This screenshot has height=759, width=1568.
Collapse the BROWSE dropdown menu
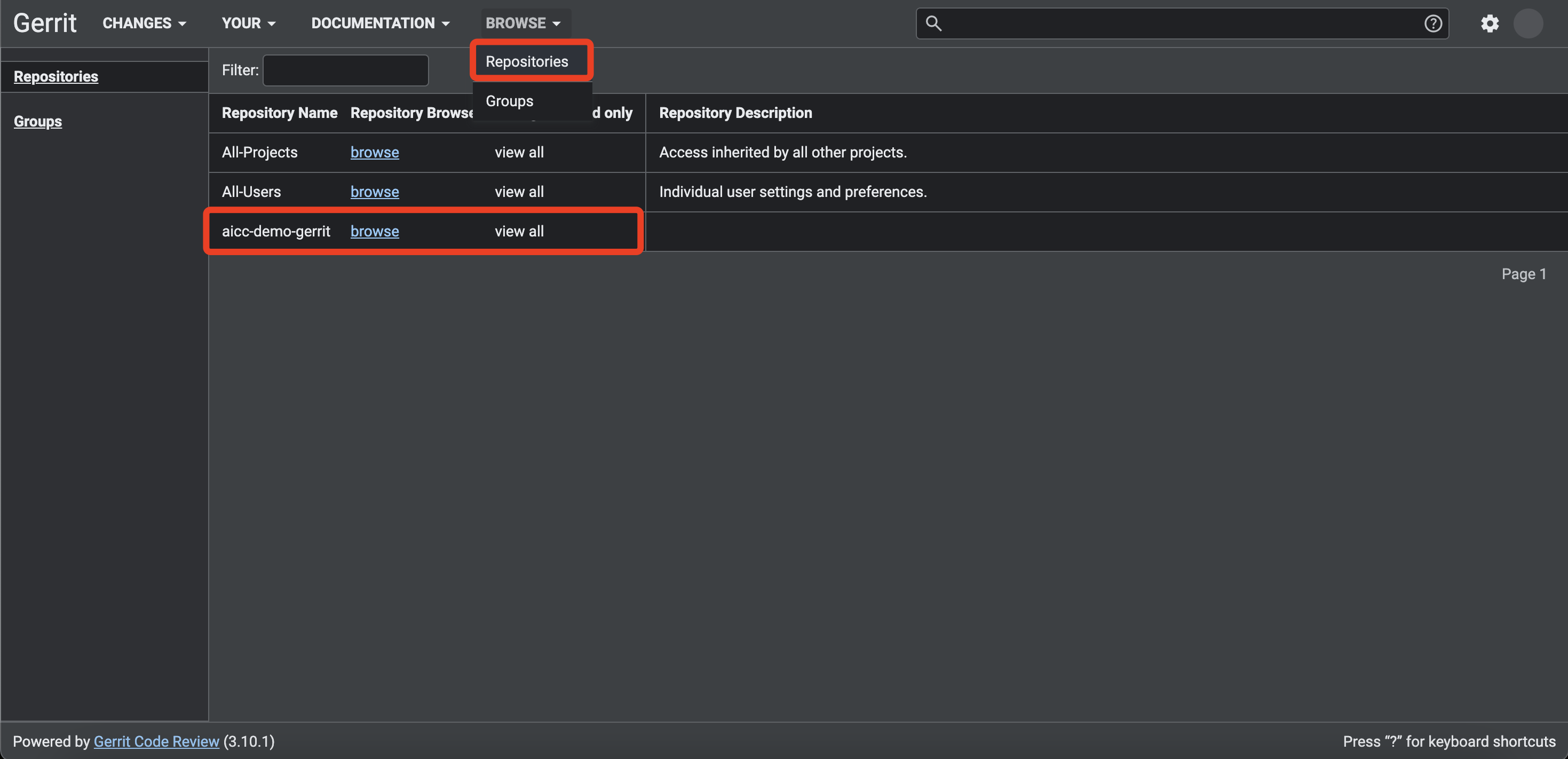tap(523, 23)
